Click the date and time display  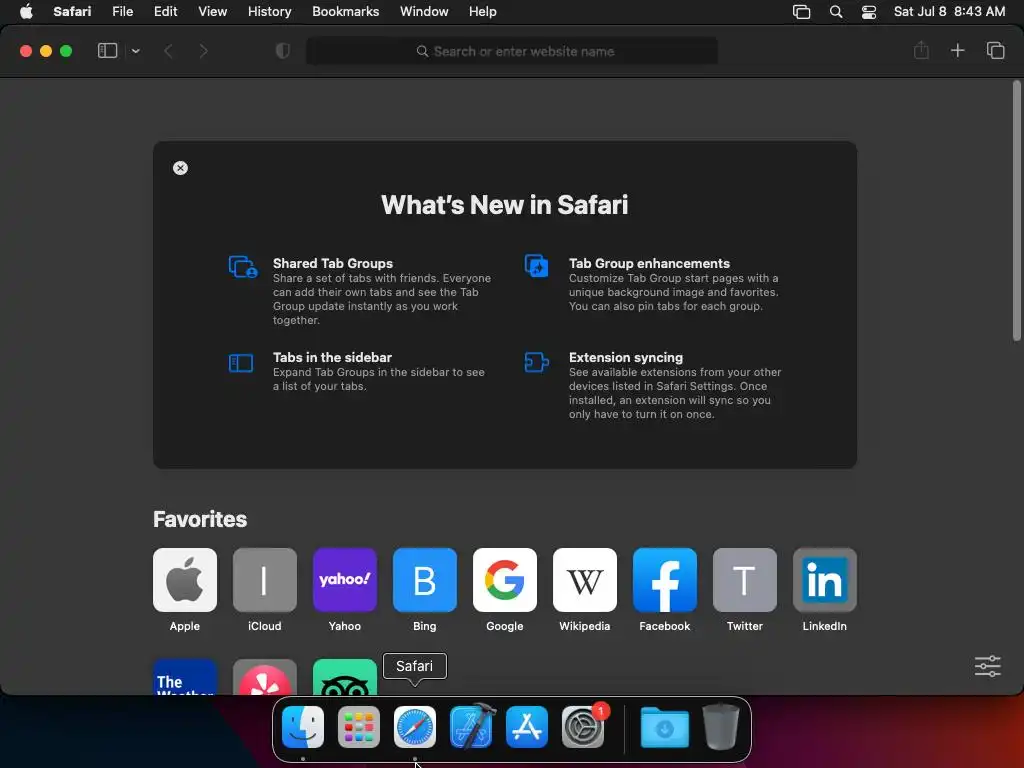[949, 11]
